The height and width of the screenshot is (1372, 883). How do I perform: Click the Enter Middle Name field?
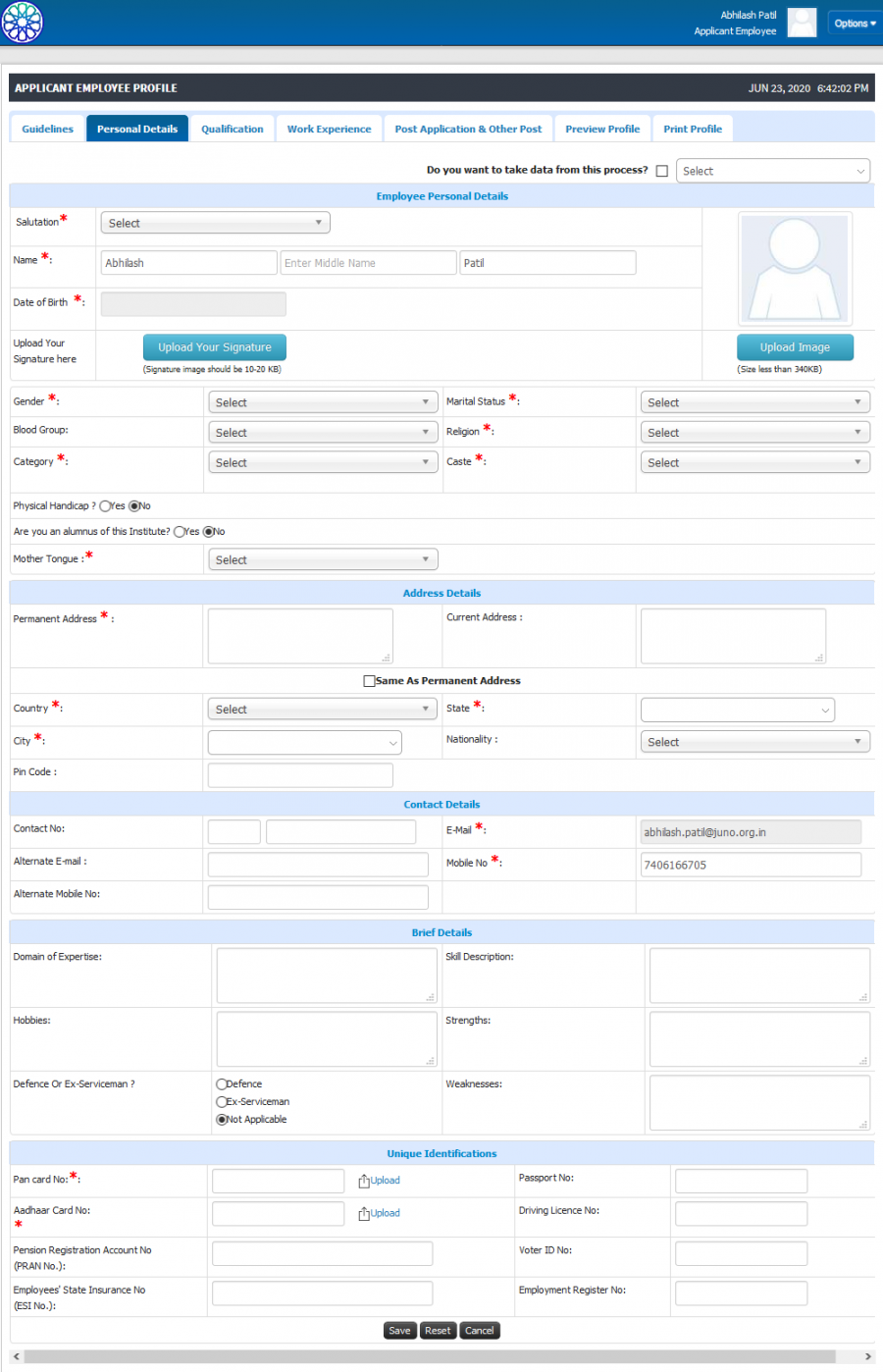pos(368,263)
